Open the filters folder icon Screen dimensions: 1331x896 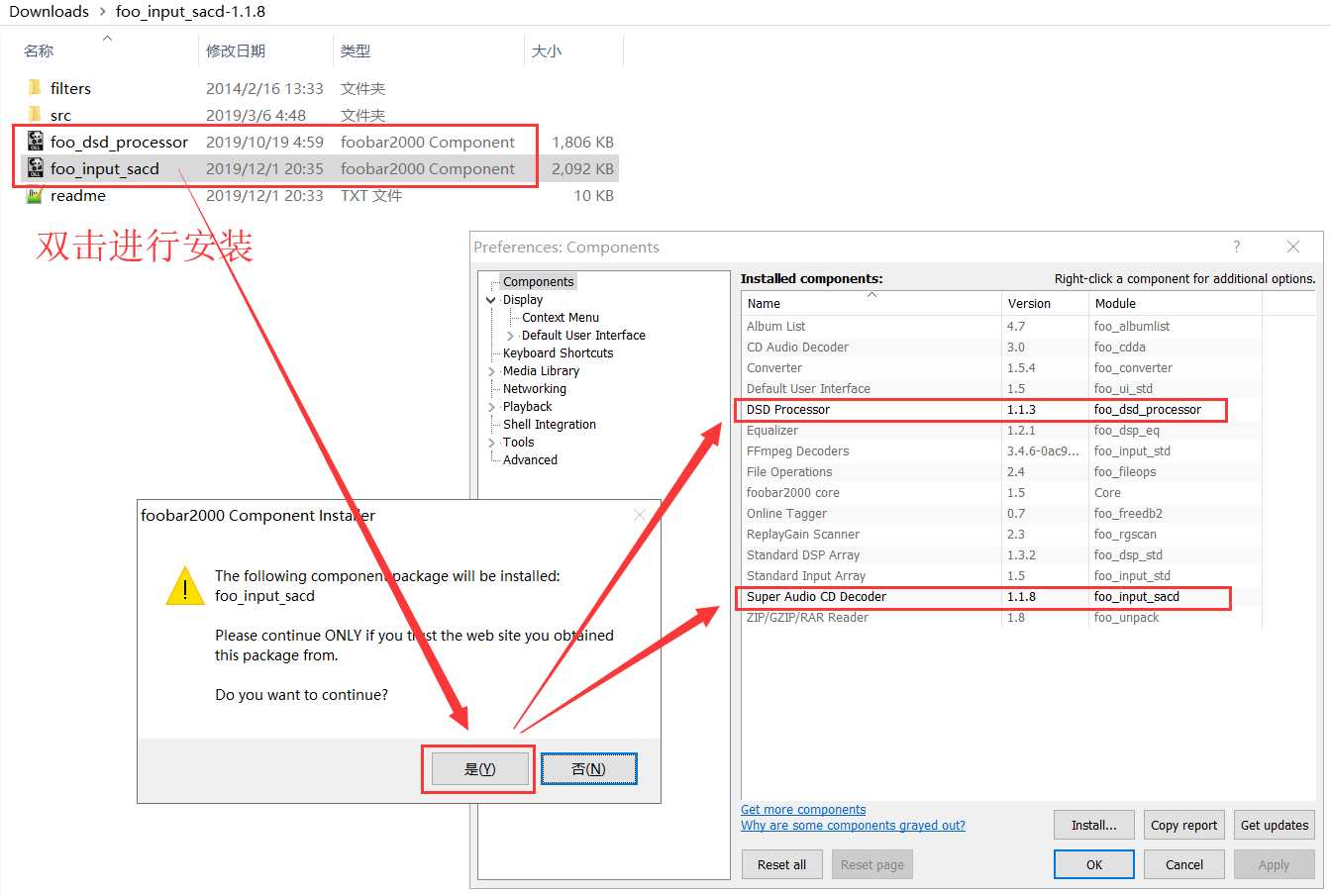point(35,88)
